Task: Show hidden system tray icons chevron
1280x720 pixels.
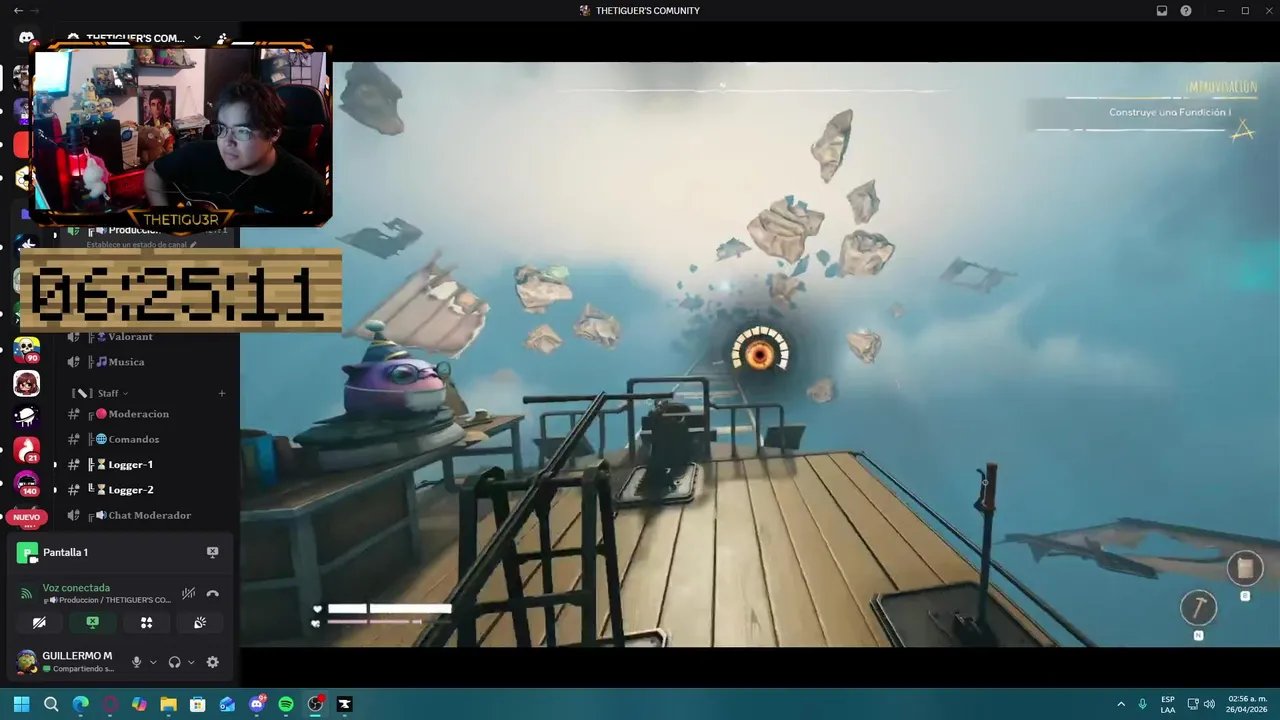Action: pos(1120,704)
